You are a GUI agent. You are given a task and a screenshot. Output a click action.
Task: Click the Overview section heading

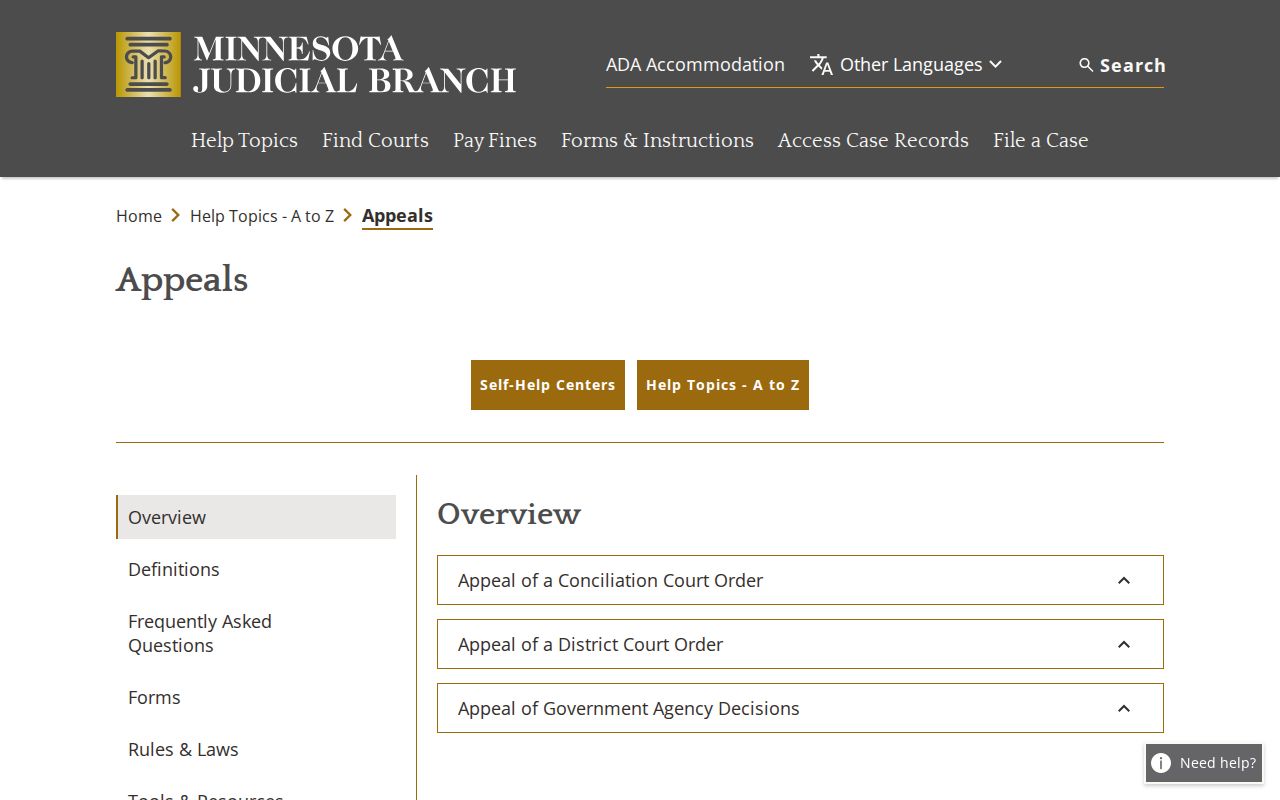(x=509, y=514)
